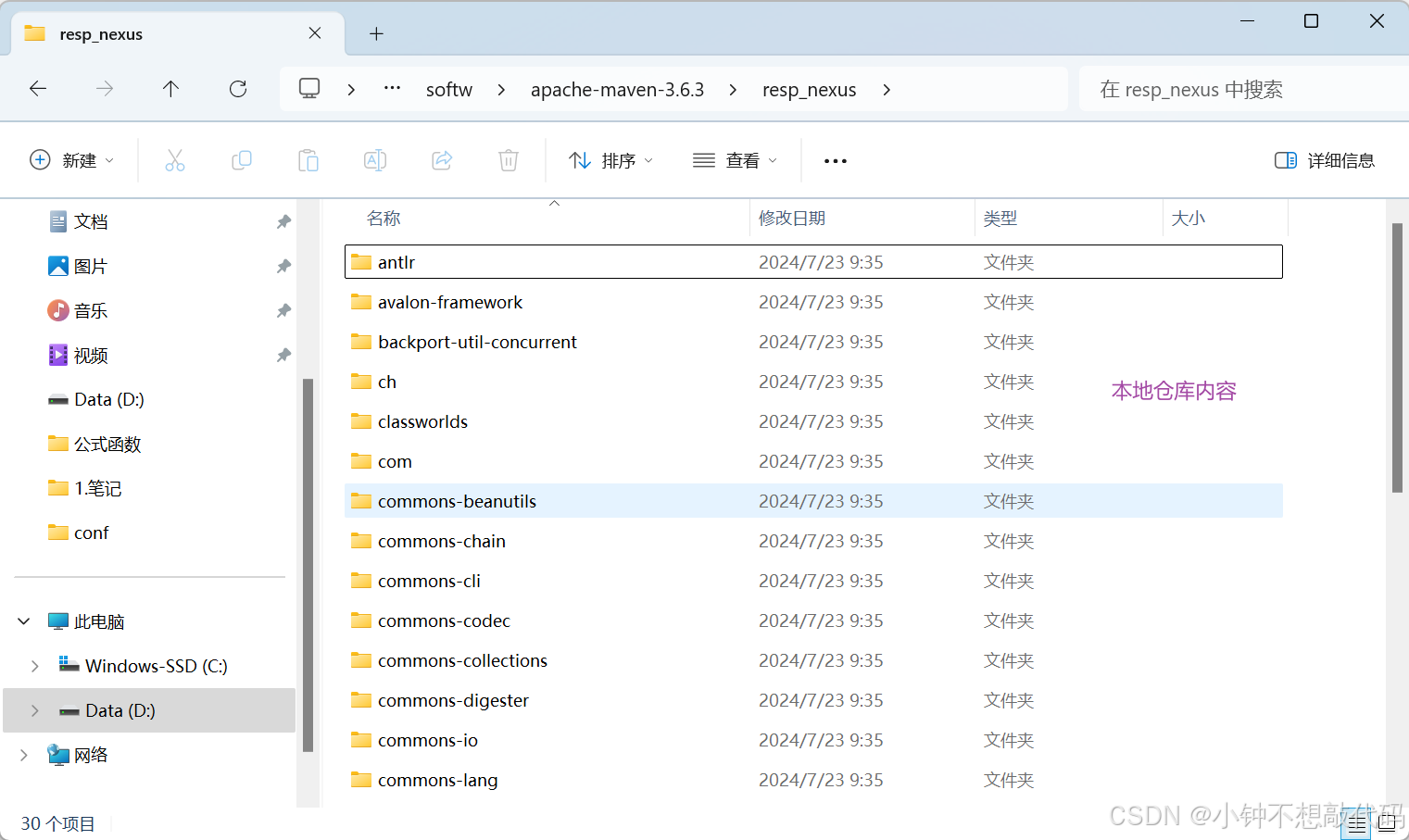Expand Data (D:) drive tree node

point(35,710)
